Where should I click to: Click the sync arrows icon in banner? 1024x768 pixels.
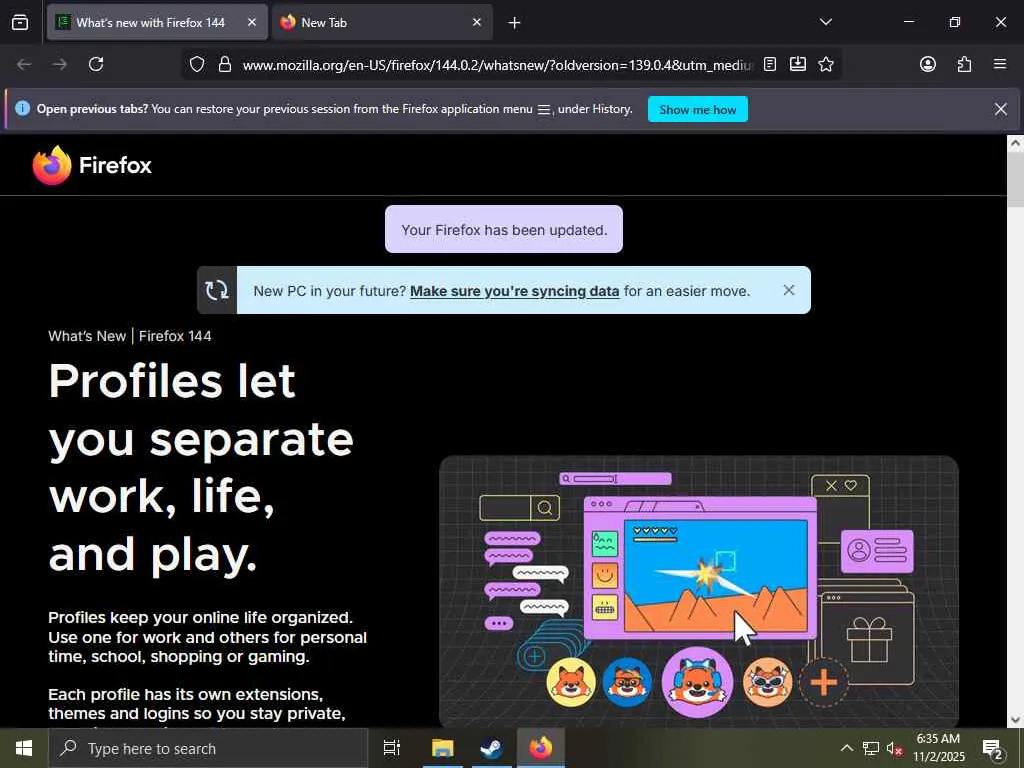point(217,290)
